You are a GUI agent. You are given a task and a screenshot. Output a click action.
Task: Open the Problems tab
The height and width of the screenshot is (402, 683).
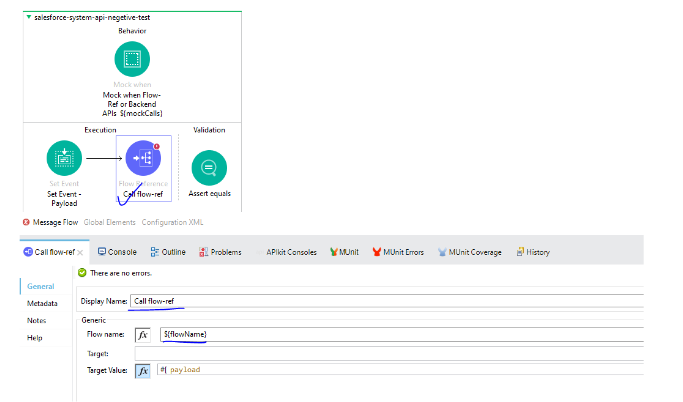click(220, 252)
